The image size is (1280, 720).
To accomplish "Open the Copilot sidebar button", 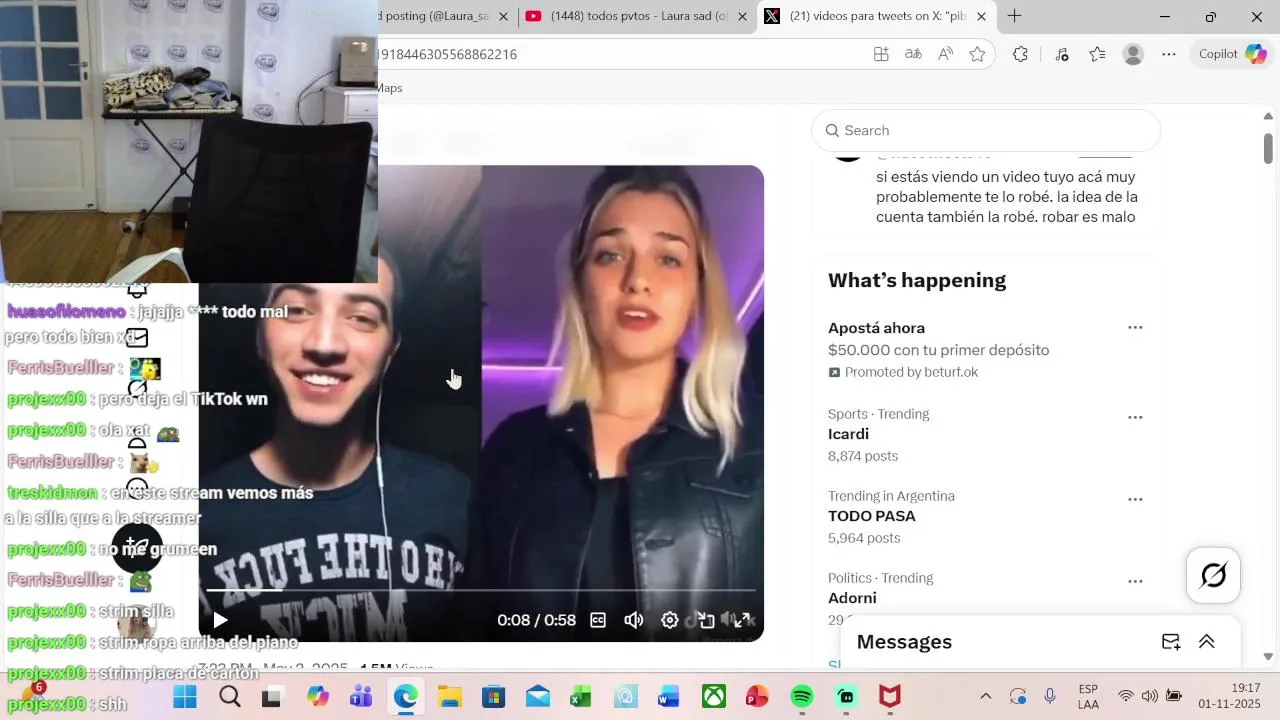I will (1233, 54).
